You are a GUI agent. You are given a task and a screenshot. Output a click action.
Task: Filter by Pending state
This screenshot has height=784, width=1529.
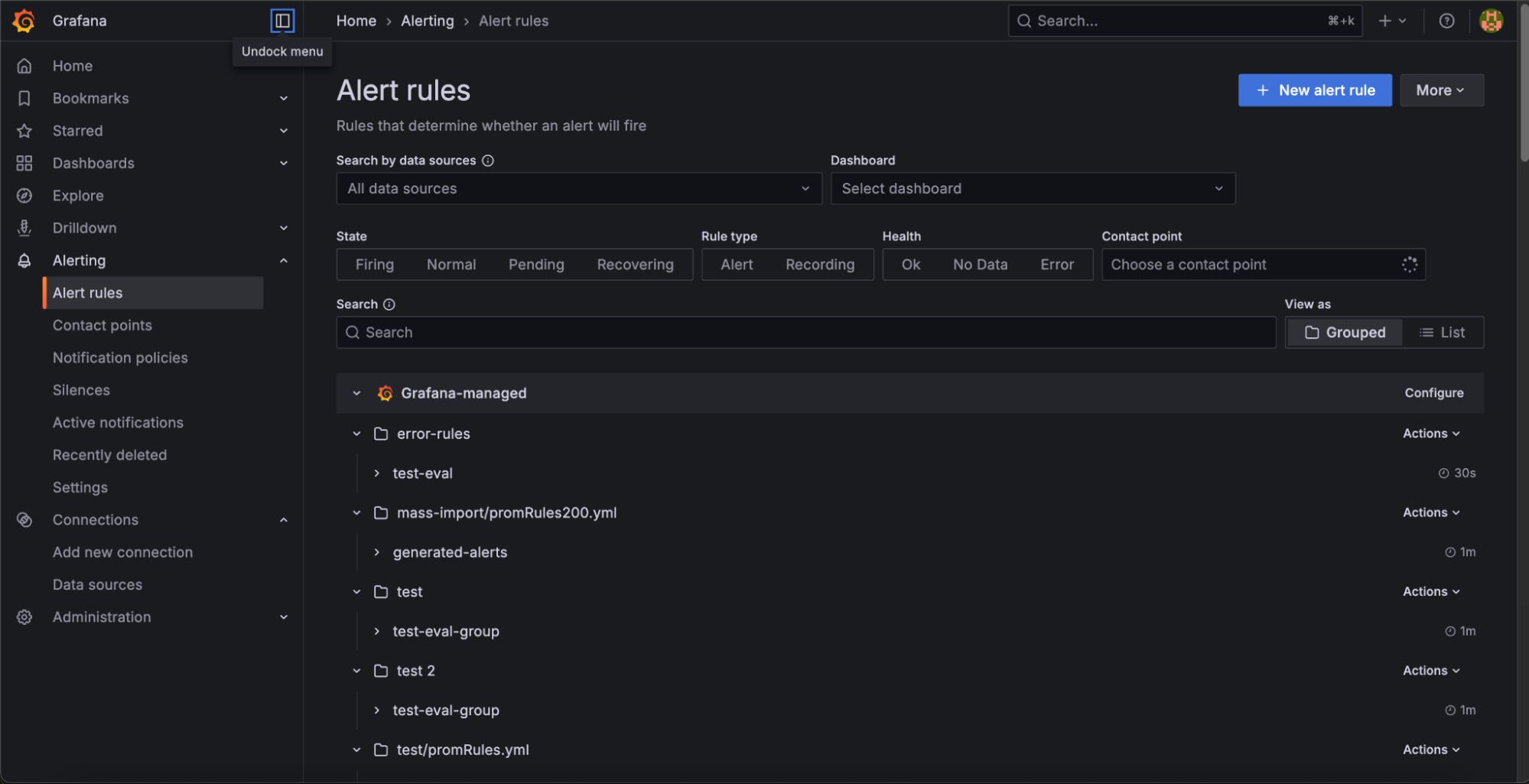tap(536, 265)
